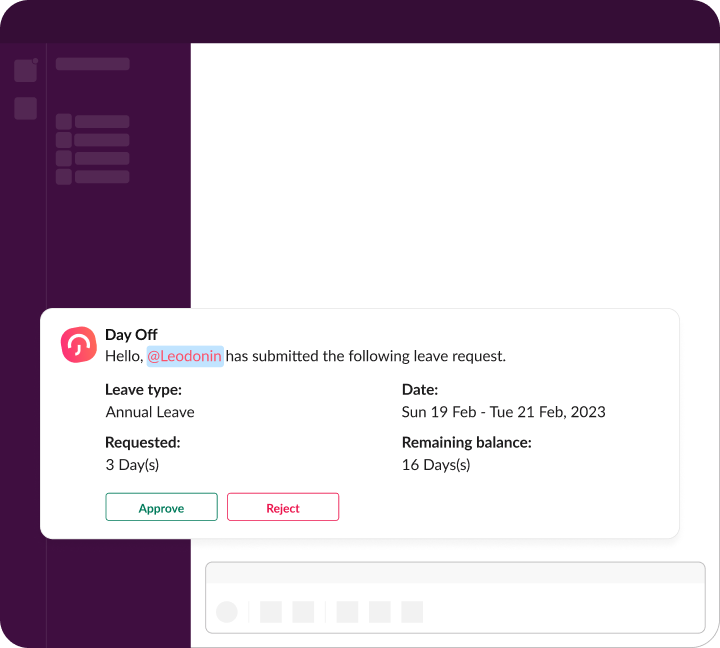Select the date 'Sun 19 Feb - Tue 21 Feb, 2023'

pos(503,412)
